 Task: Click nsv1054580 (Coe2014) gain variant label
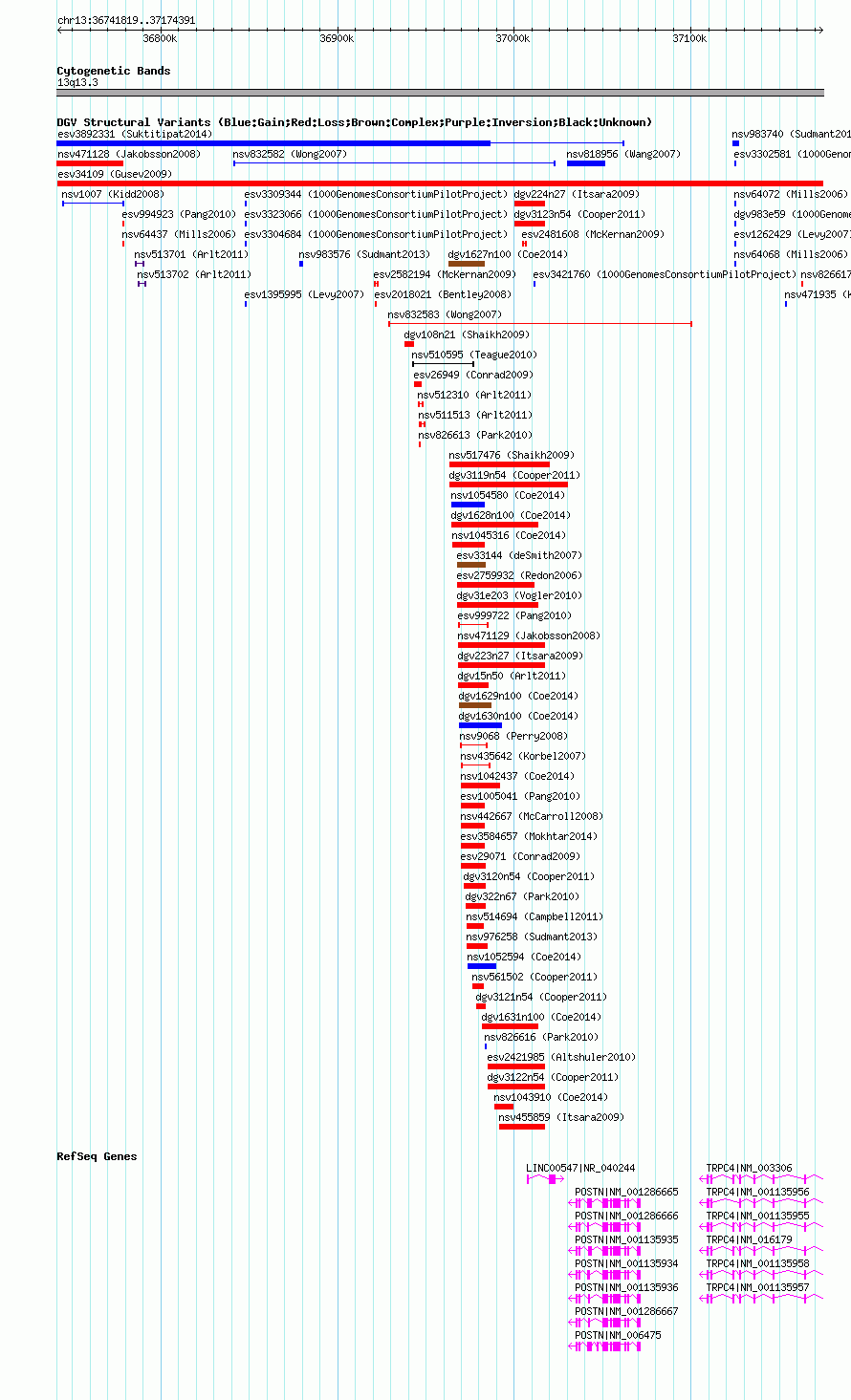coord(508,496)
